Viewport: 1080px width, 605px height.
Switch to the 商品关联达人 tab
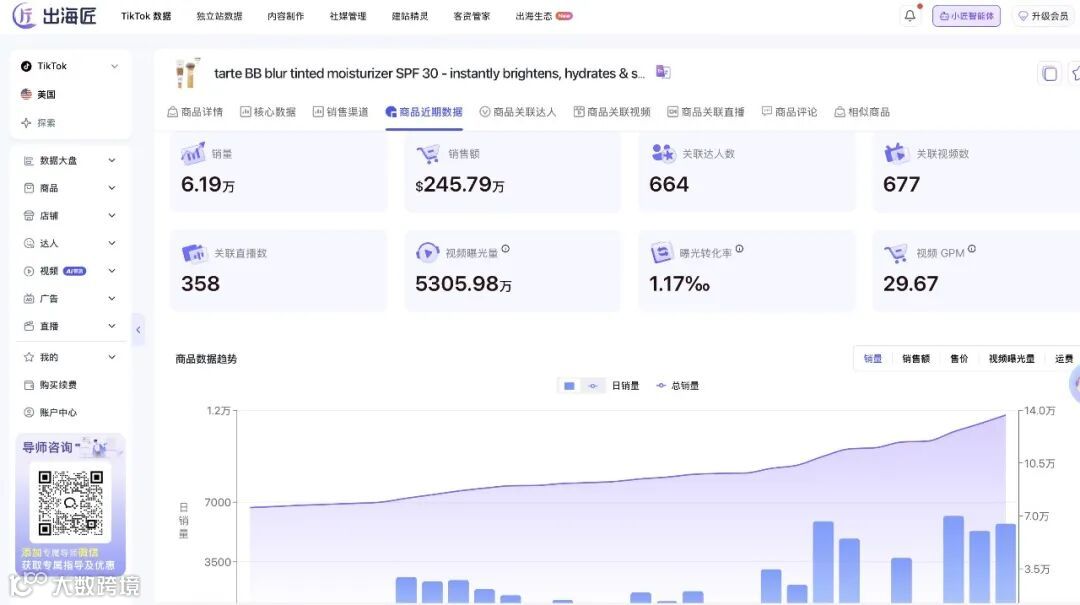tap(517, 112)
